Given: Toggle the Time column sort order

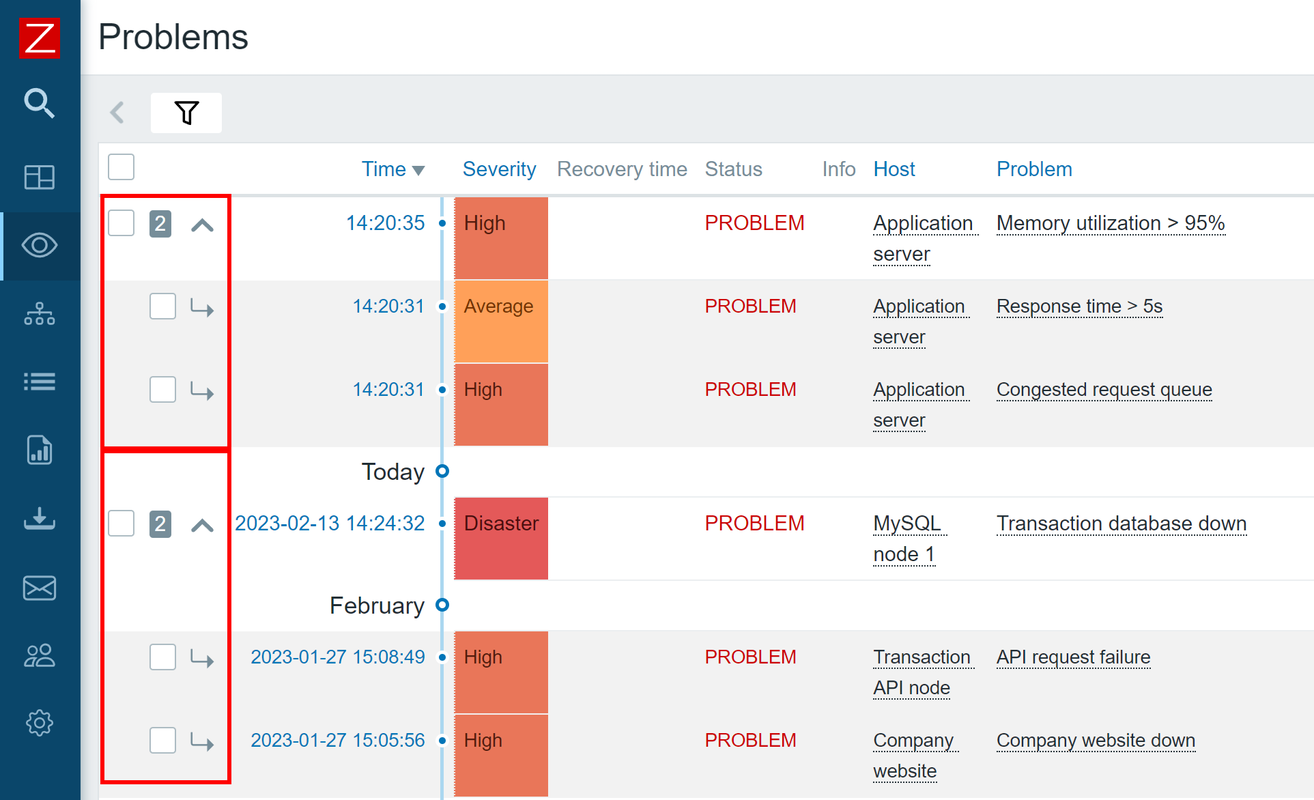Looking at the screenshot, I should coord(385,169).
